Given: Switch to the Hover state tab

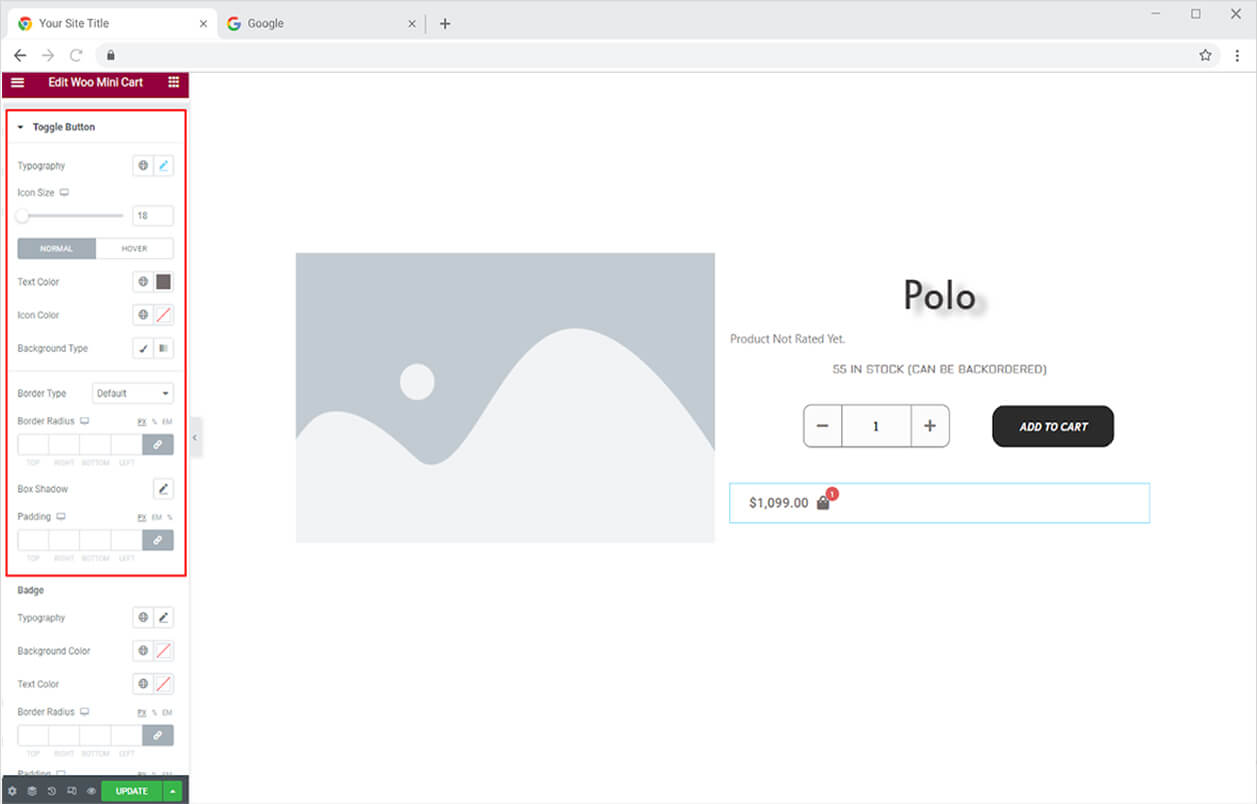Looking at the screenshot, I should (135, 248).
